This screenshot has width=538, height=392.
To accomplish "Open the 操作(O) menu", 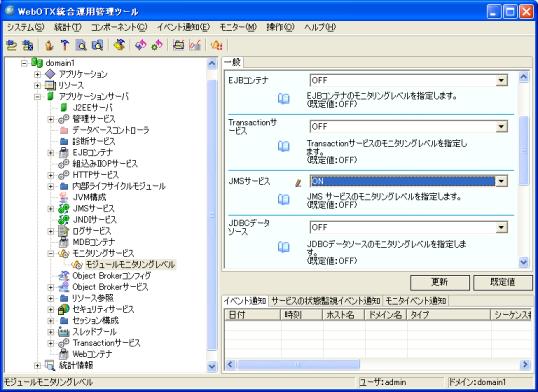I will tap(280, 27).
